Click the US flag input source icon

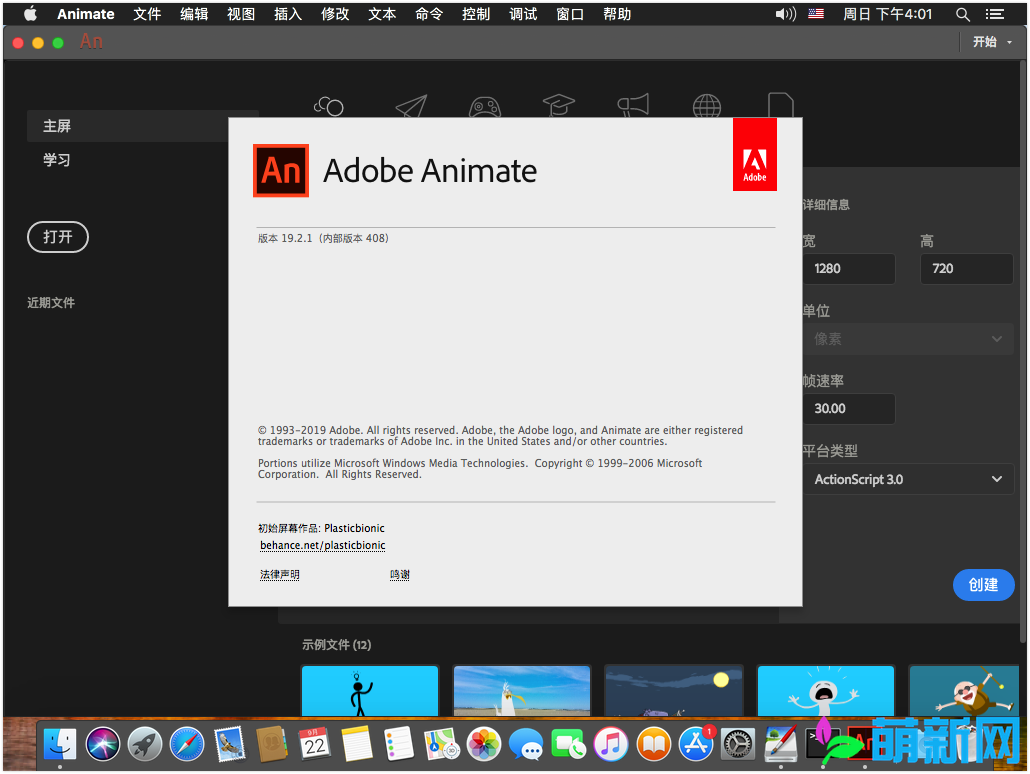click(x=816, y=13)
